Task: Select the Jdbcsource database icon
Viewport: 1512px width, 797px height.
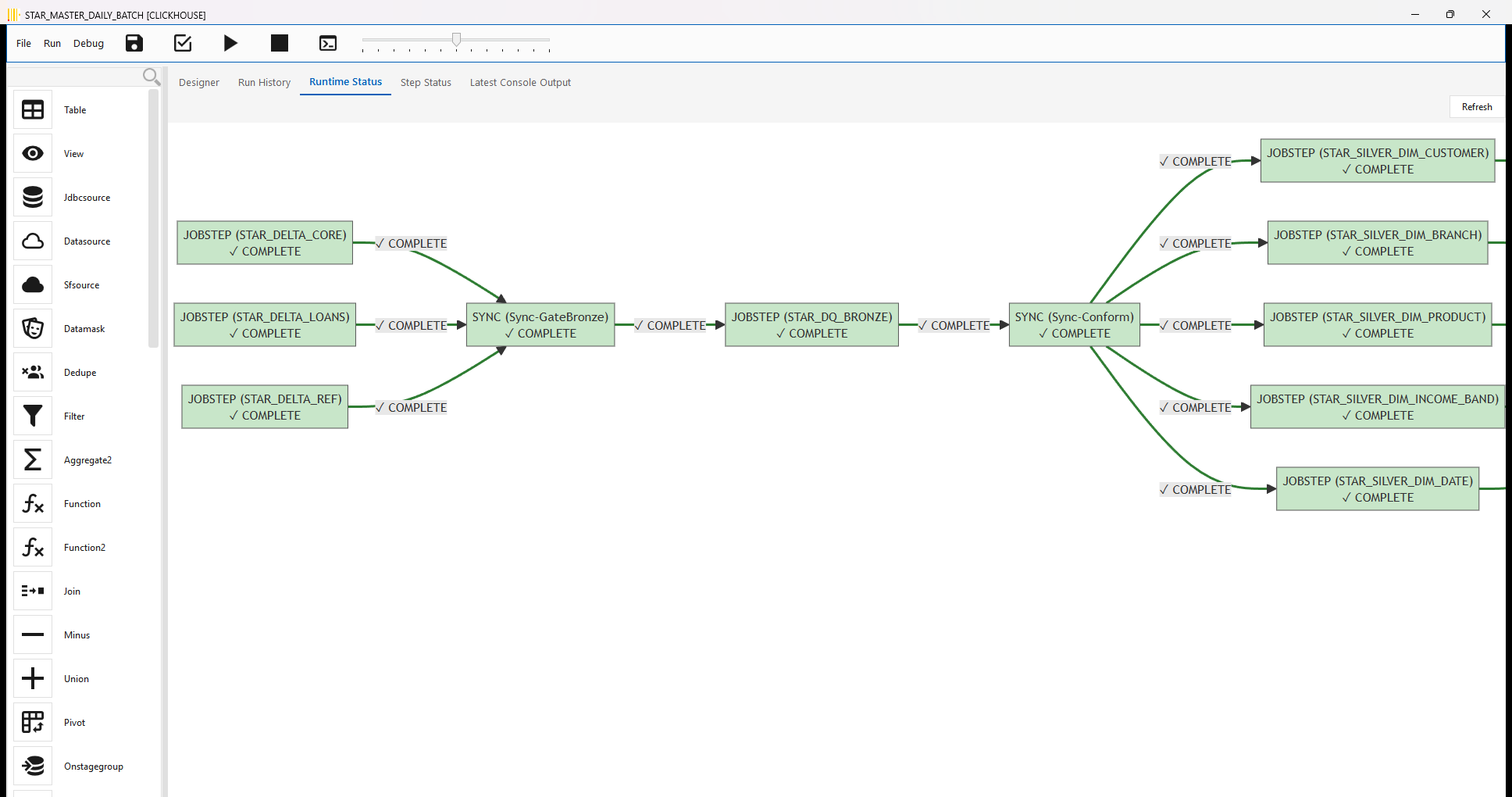Action: (33, 198)
